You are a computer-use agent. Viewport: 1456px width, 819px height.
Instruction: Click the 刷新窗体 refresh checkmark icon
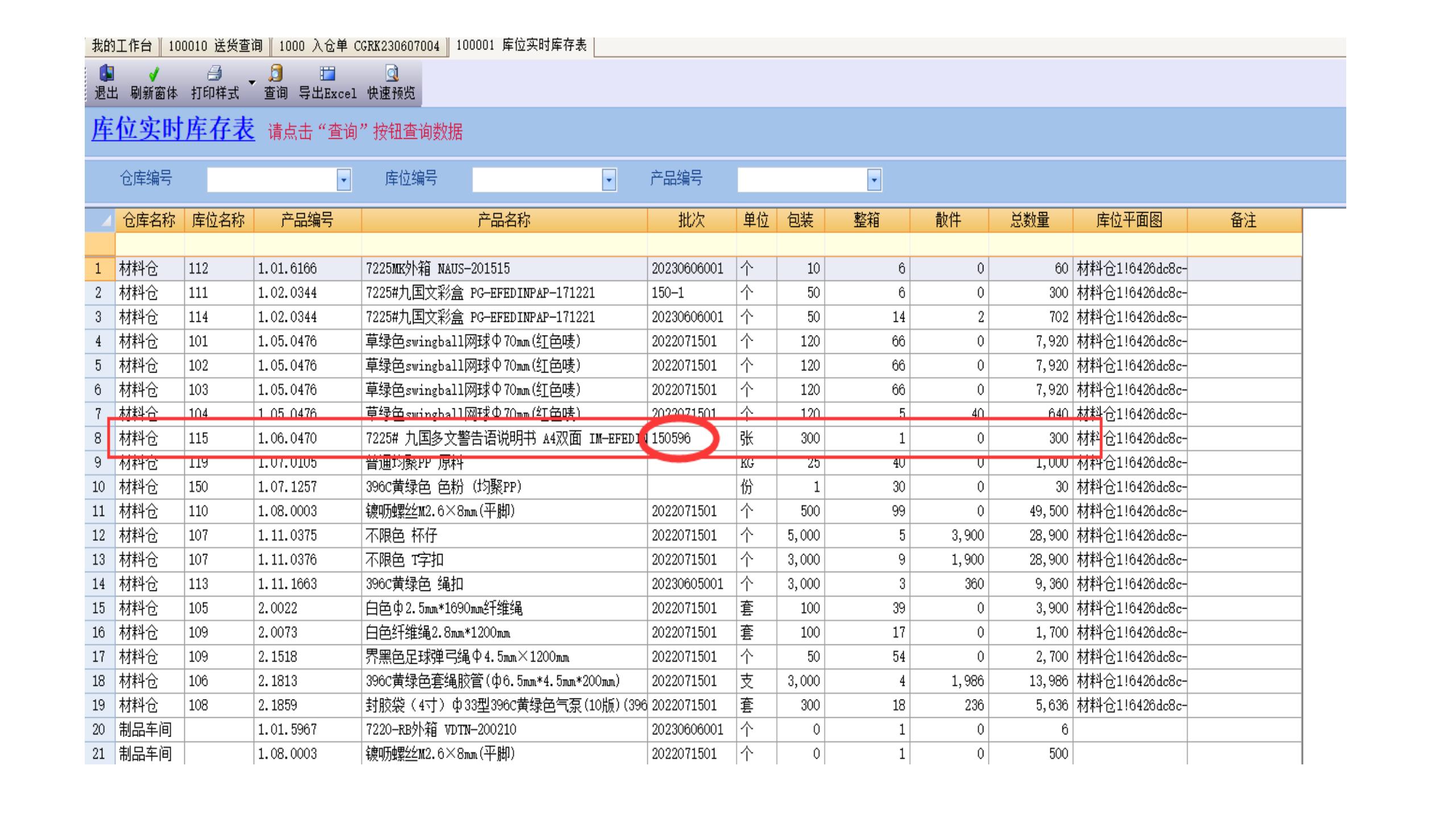tap(154, 74)
